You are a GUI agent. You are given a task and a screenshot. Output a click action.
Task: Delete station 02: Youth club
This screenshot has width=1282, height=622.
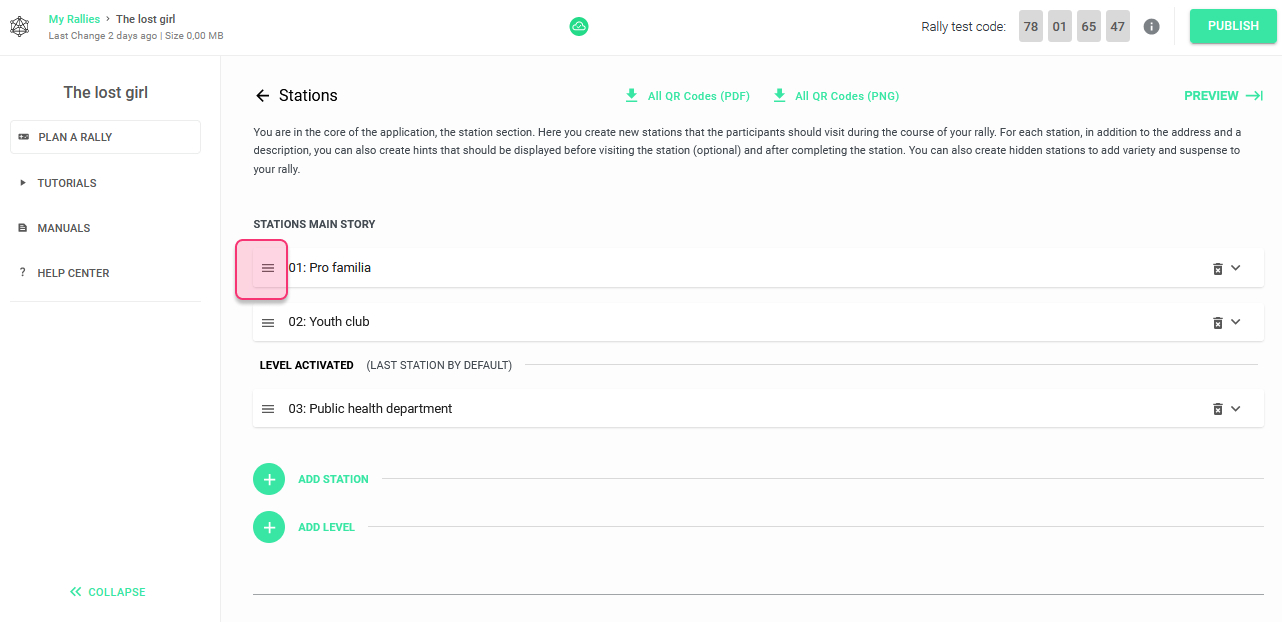click(x=1218, y=322)
